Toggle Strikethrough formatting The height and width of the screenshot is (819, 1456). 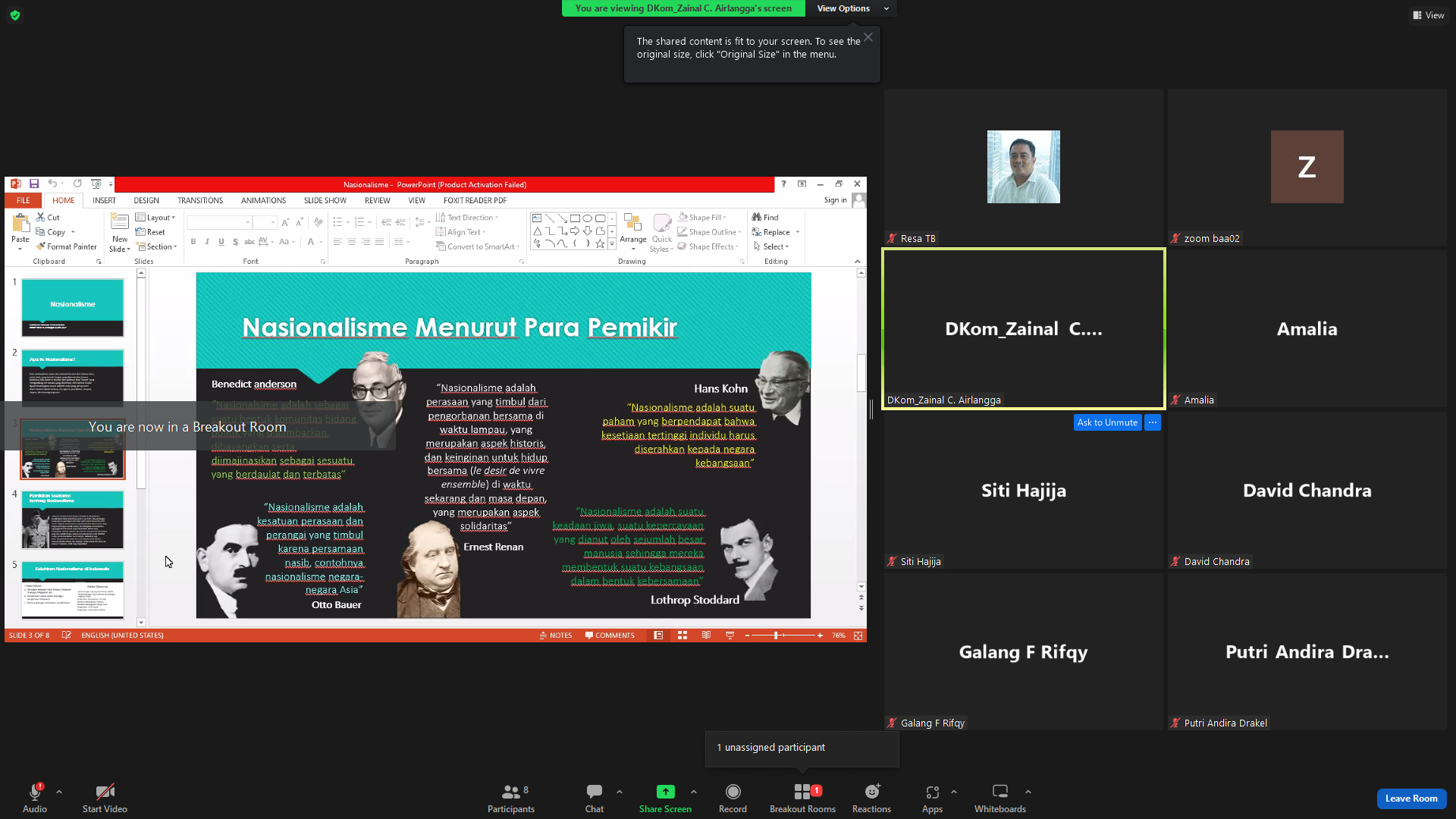[x=249, y=242]
